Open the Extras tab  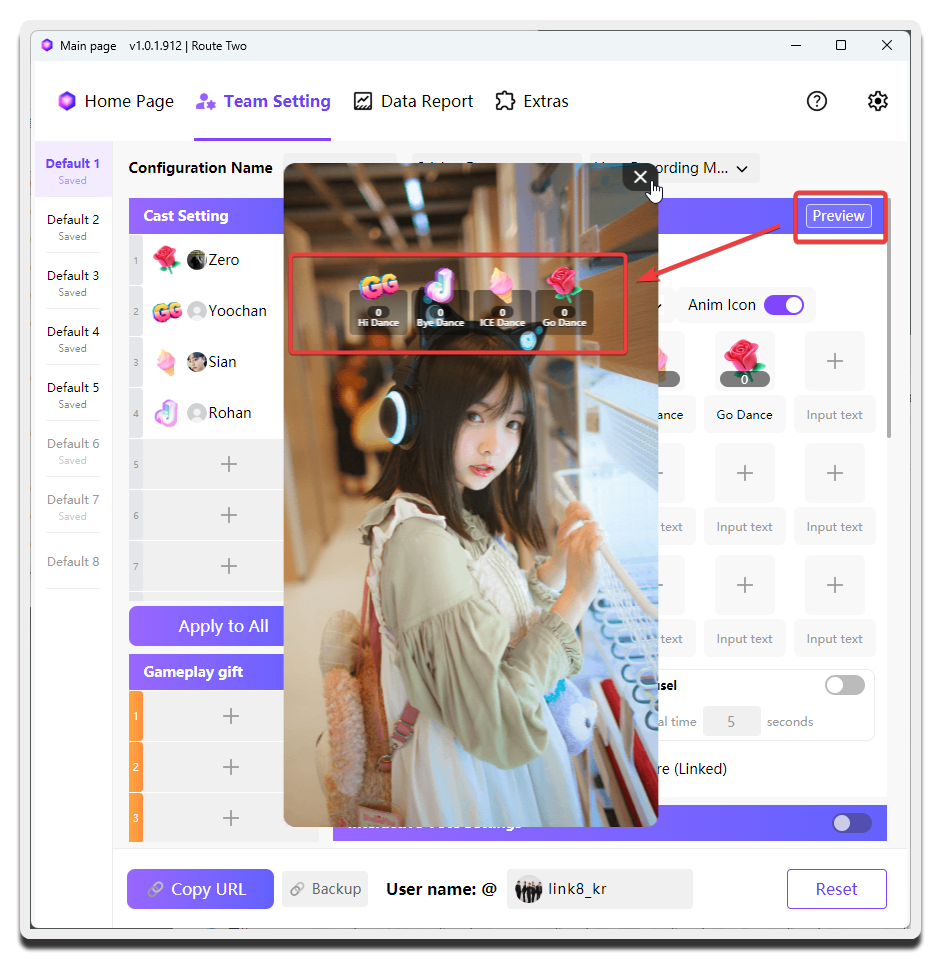[532, 101]
